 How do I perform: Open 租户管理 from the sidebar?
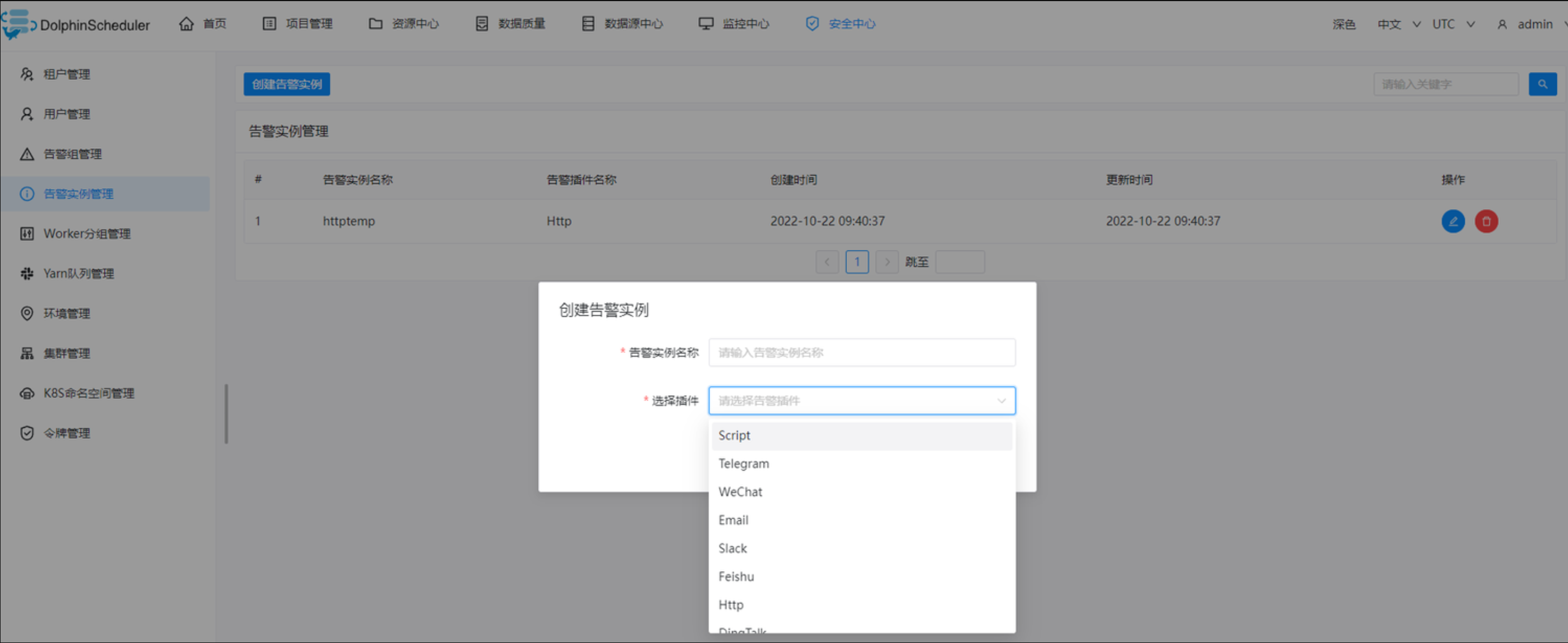coord(66,74)
